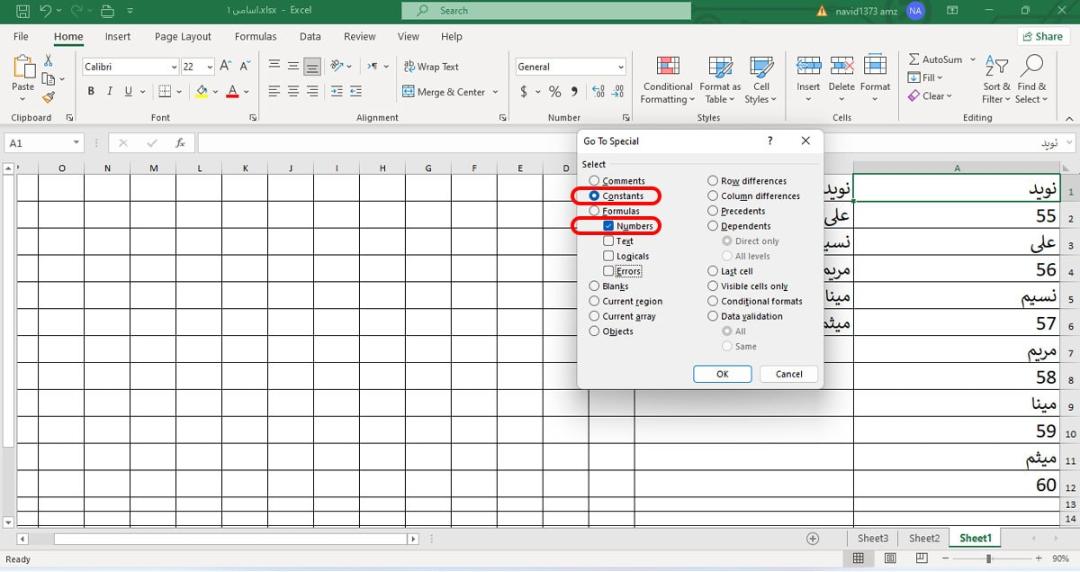1080x572 pixels.
Task: Click the Share button
Action: (1042, 37)
